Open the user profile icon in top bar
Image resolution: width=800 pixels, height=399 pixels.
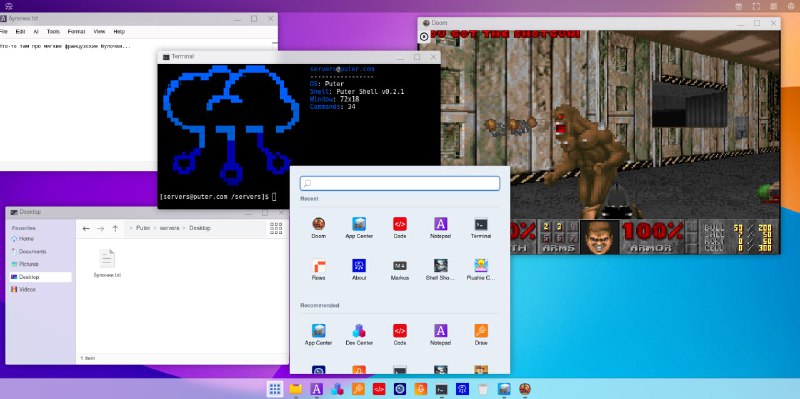pos(791,6)
